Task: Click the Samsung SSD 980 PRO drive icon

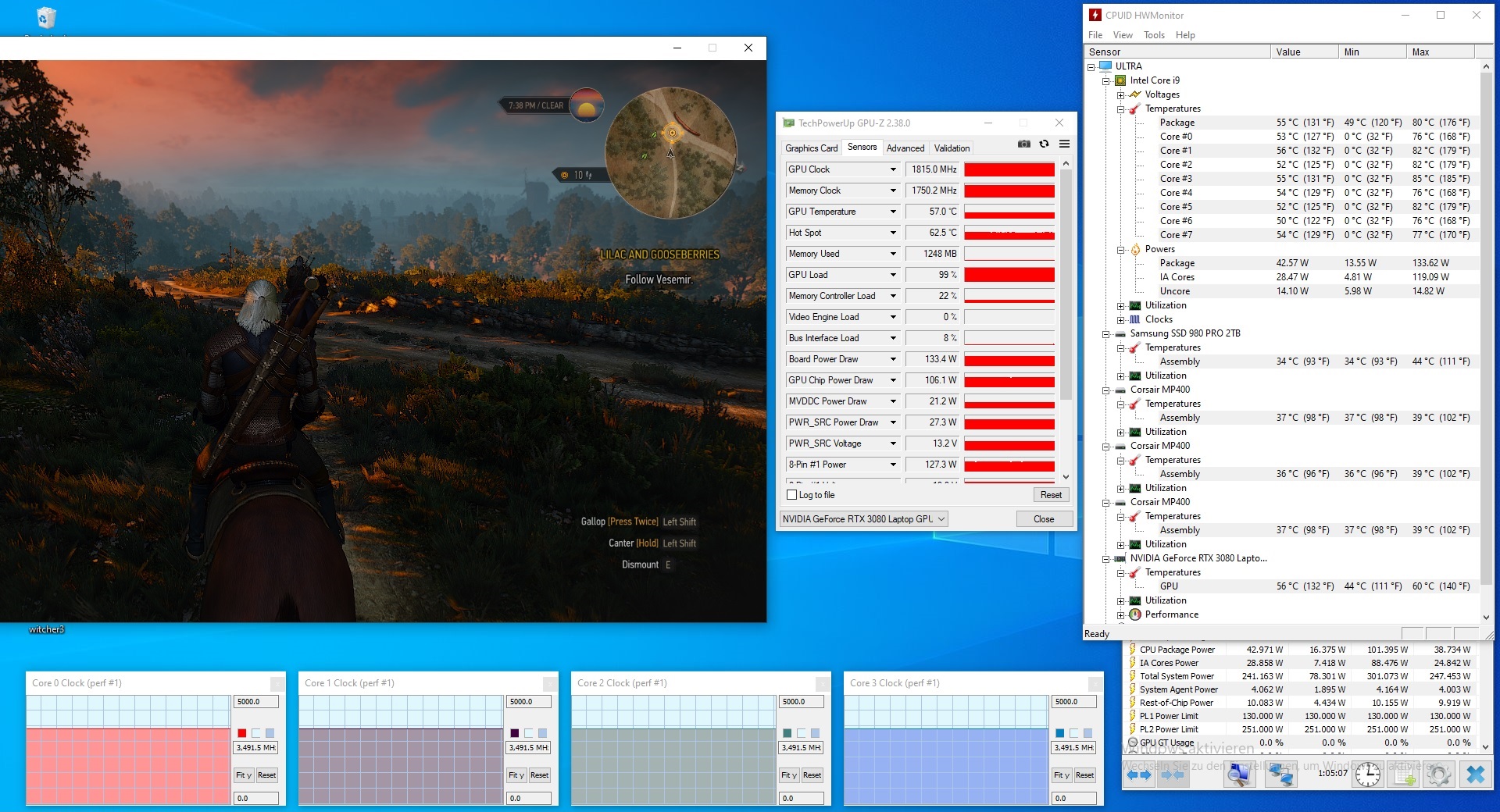Action: (1120, 333)
